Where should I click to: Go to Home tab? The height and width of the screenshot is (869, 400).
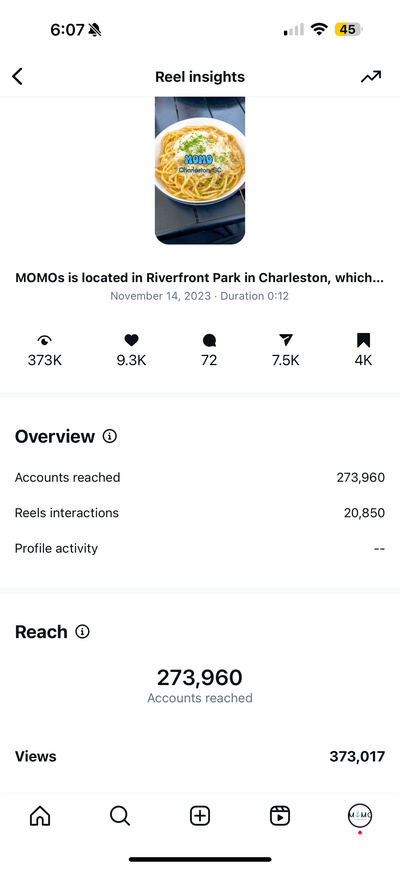40,815
